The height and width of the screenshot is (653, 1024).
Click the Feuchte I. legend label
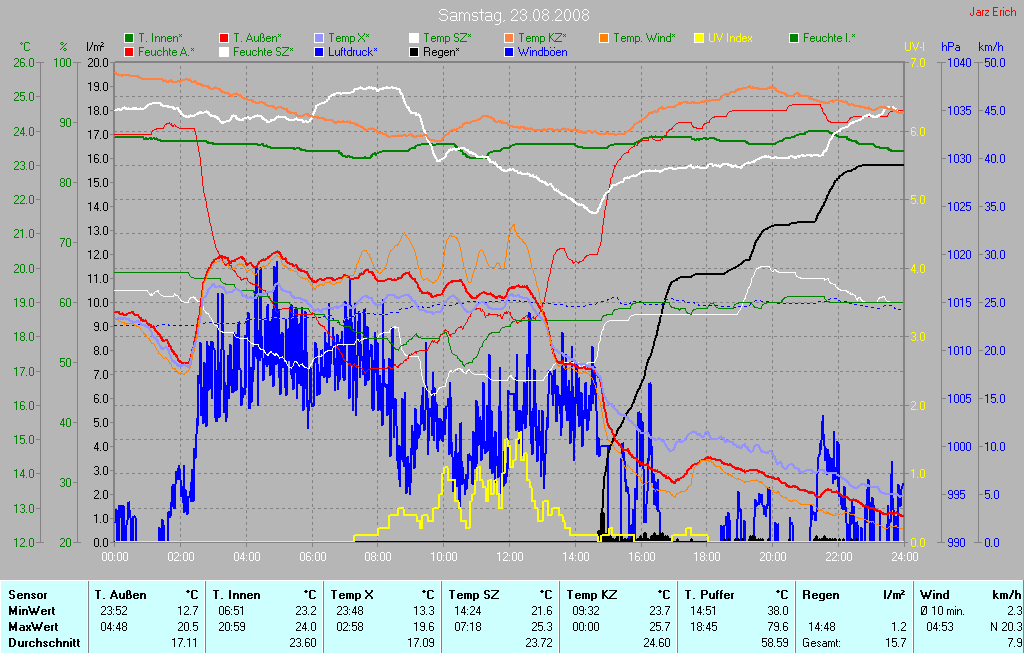[x=829, y=38]
